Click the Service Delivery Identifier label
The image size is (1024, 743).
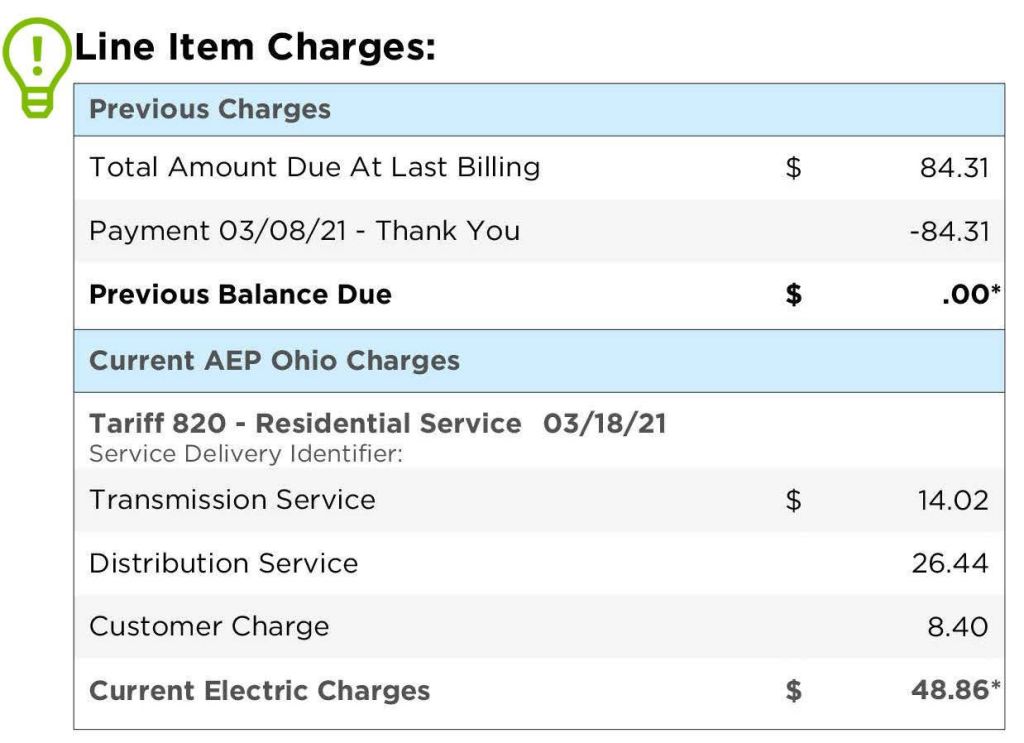[x=245, y=453]
